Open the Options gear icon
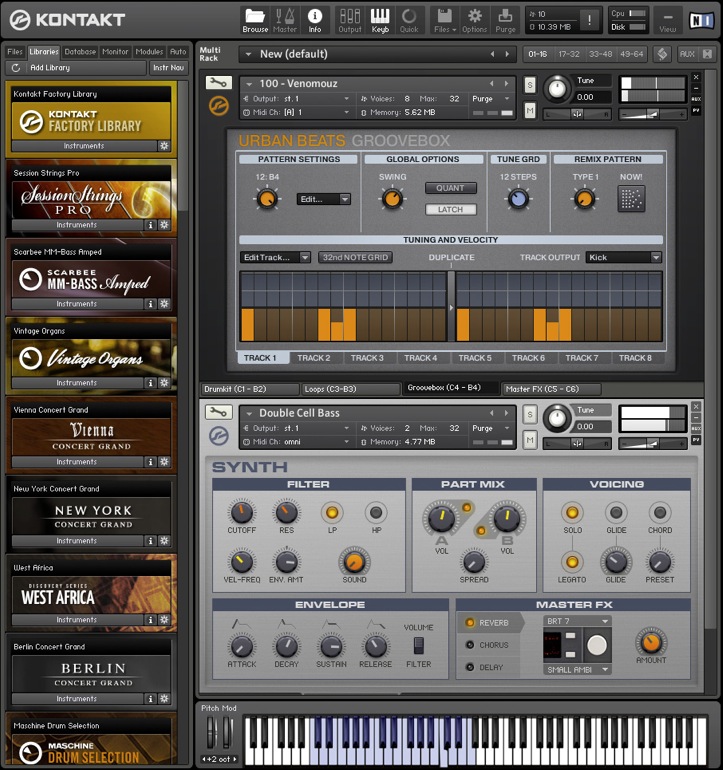Image resolution: width=723 pixels, height=770 pixels. [474, 20]
